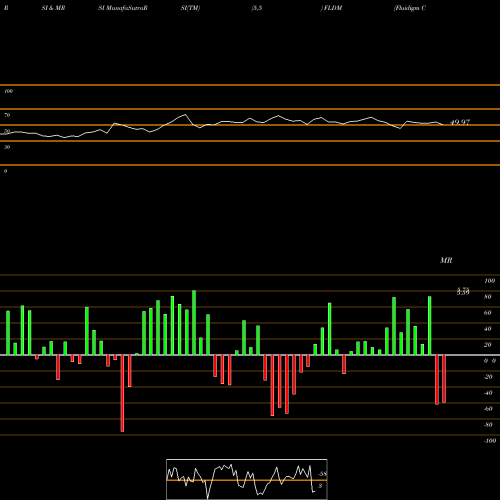Click the tallest green MR bar
500x500 pixels.
tap(194, 322)
